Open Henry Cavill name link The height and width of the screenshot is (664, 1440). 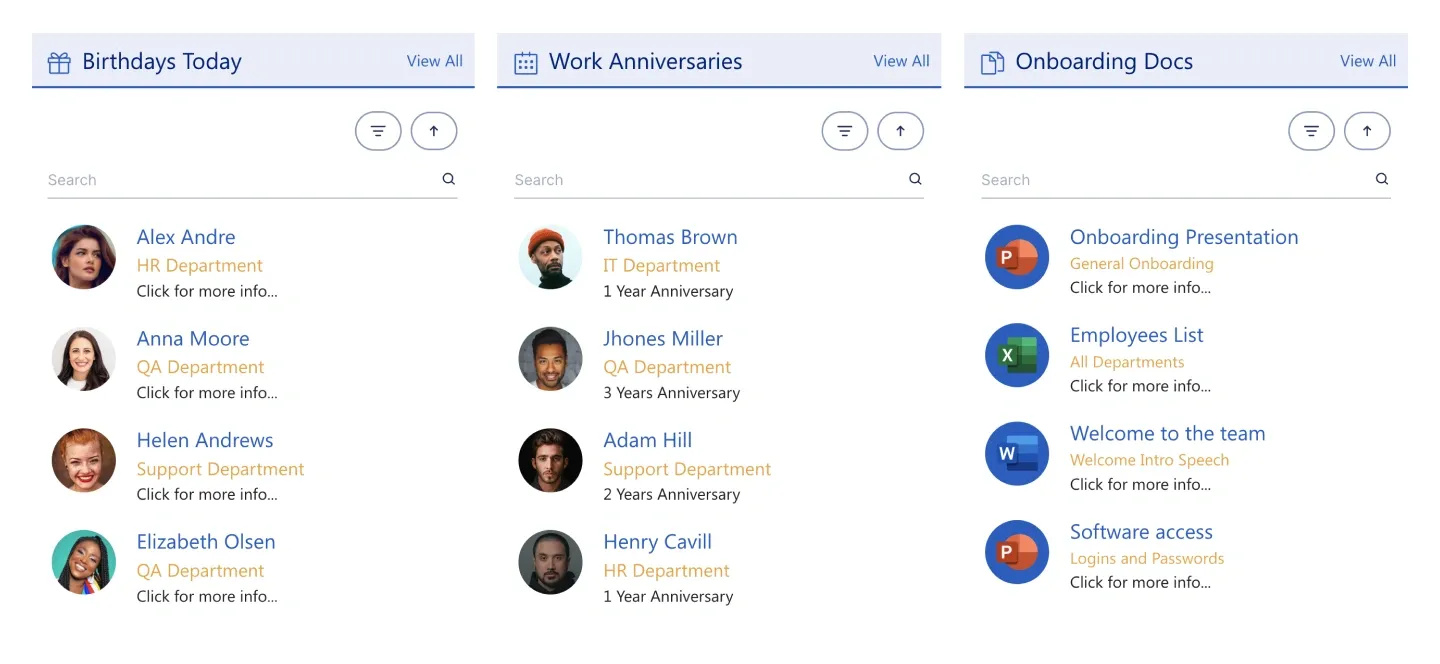click(x=657, y=542)
